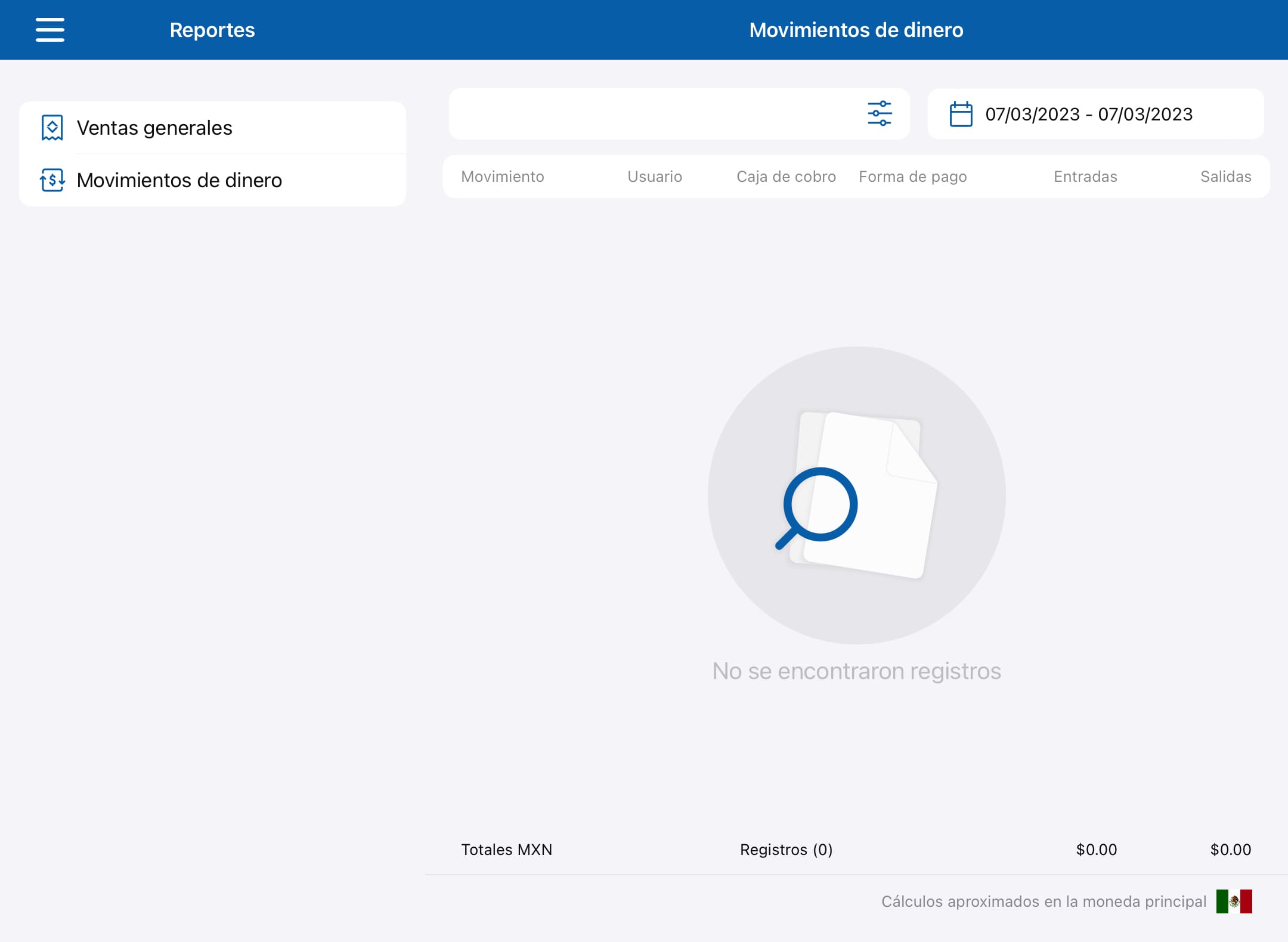Screen dimensions: 1288x942
Task: Click the Reportes header title
Action: click(x=212, y=30)
